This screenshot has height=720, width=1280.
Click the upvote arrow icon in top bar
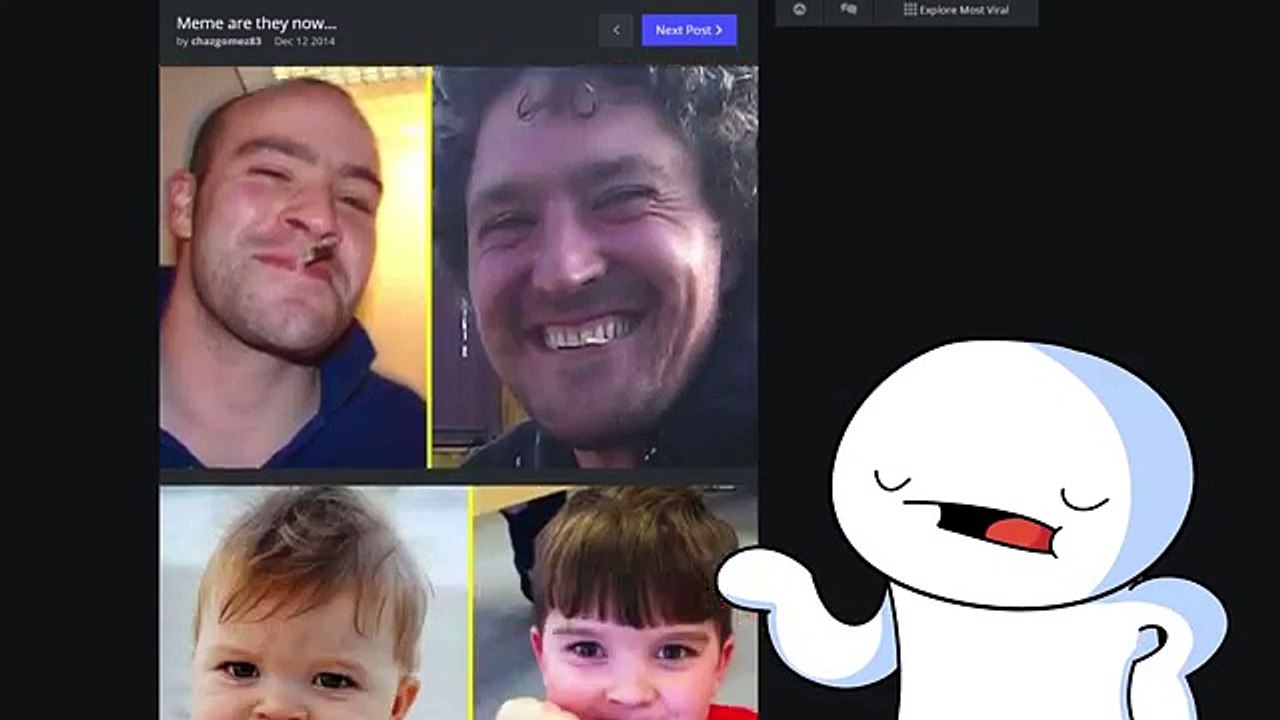click(x=799, y=9)
